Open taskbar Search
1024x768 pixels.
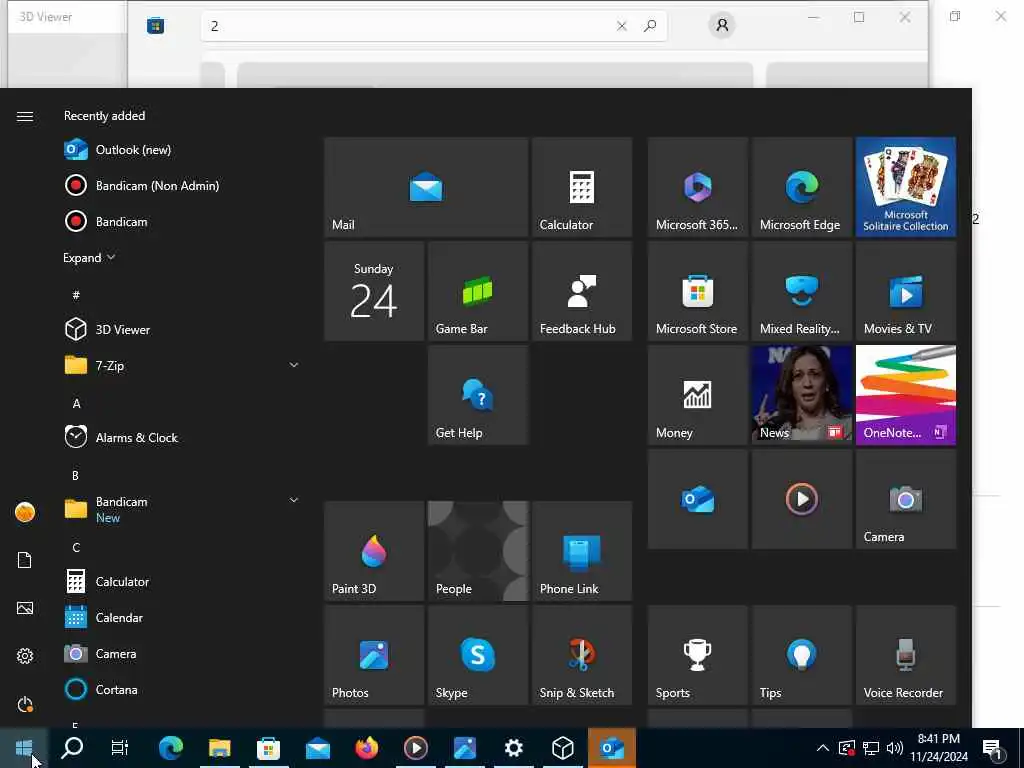click(x=72, y=748)
